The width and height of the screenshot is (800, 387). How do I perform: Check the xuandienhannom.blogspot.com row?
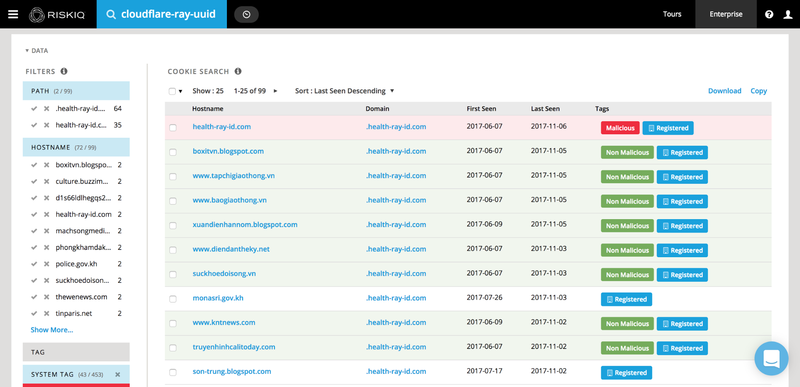coord(173,225)
